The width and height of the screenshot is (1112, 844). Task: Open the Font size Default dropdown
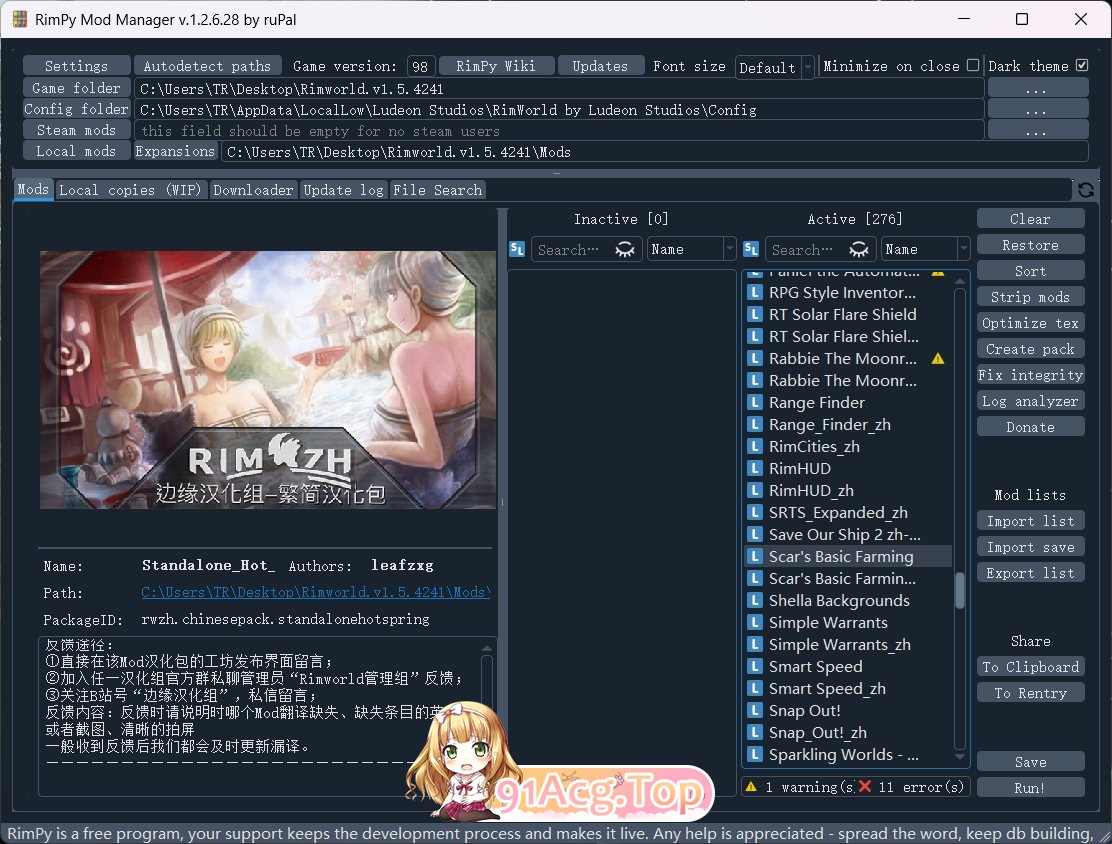[x=775, y=67]
